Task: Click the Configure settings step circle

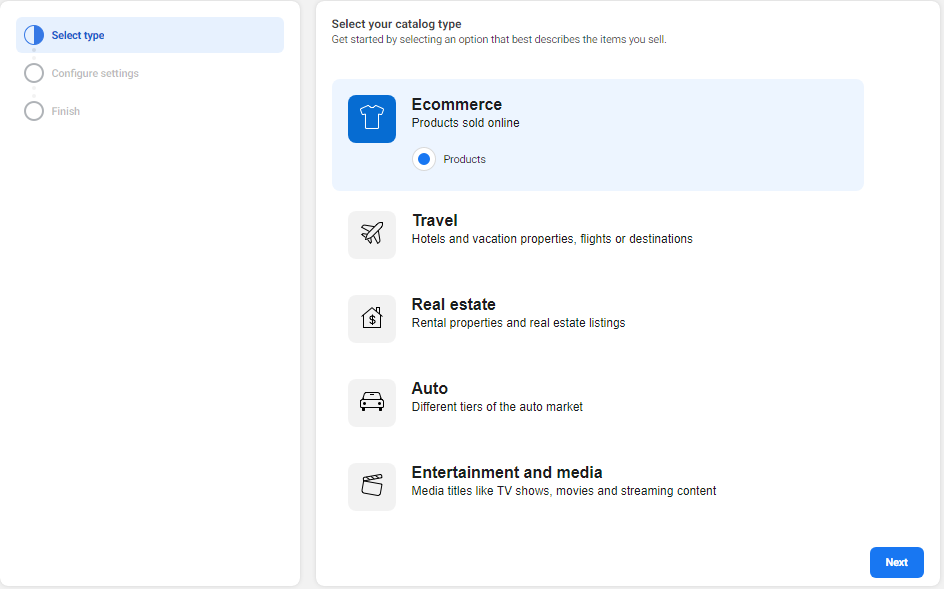Action: (x=34, y=73)
